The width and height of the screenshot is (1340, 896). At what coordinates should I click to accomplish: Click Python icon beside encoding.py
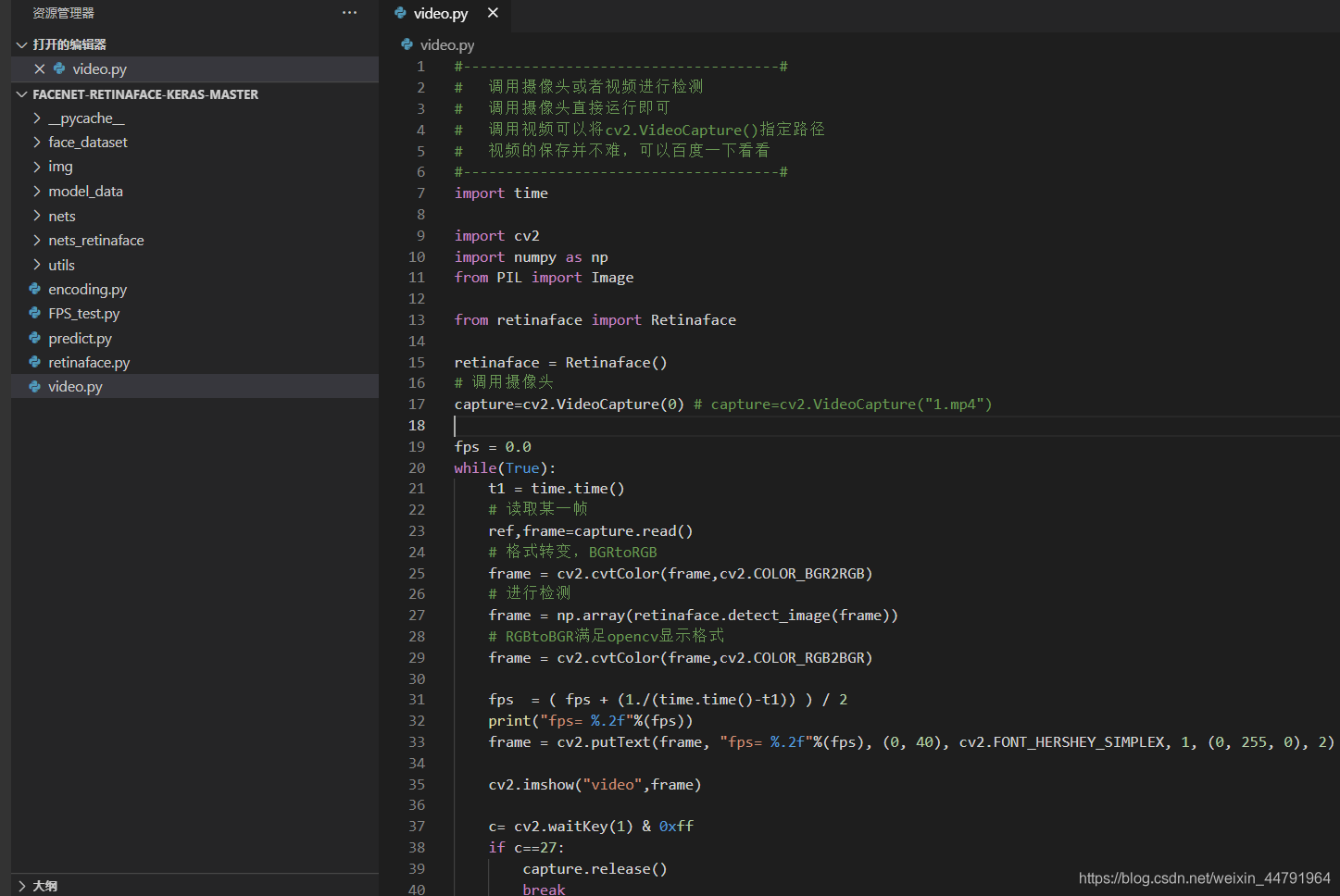pyautogui.click(x=35, y=289)
